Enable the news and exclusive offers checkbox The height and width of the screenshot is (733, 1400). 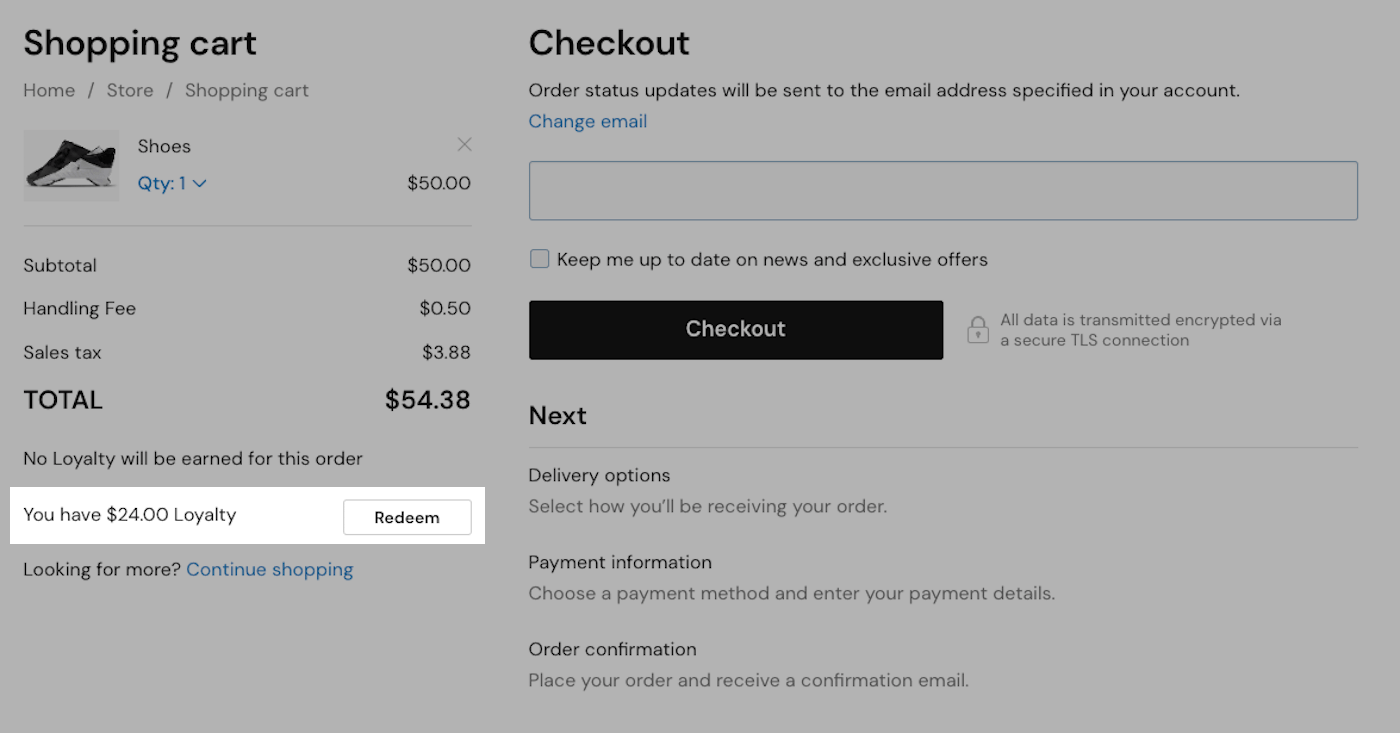(539, 258)
